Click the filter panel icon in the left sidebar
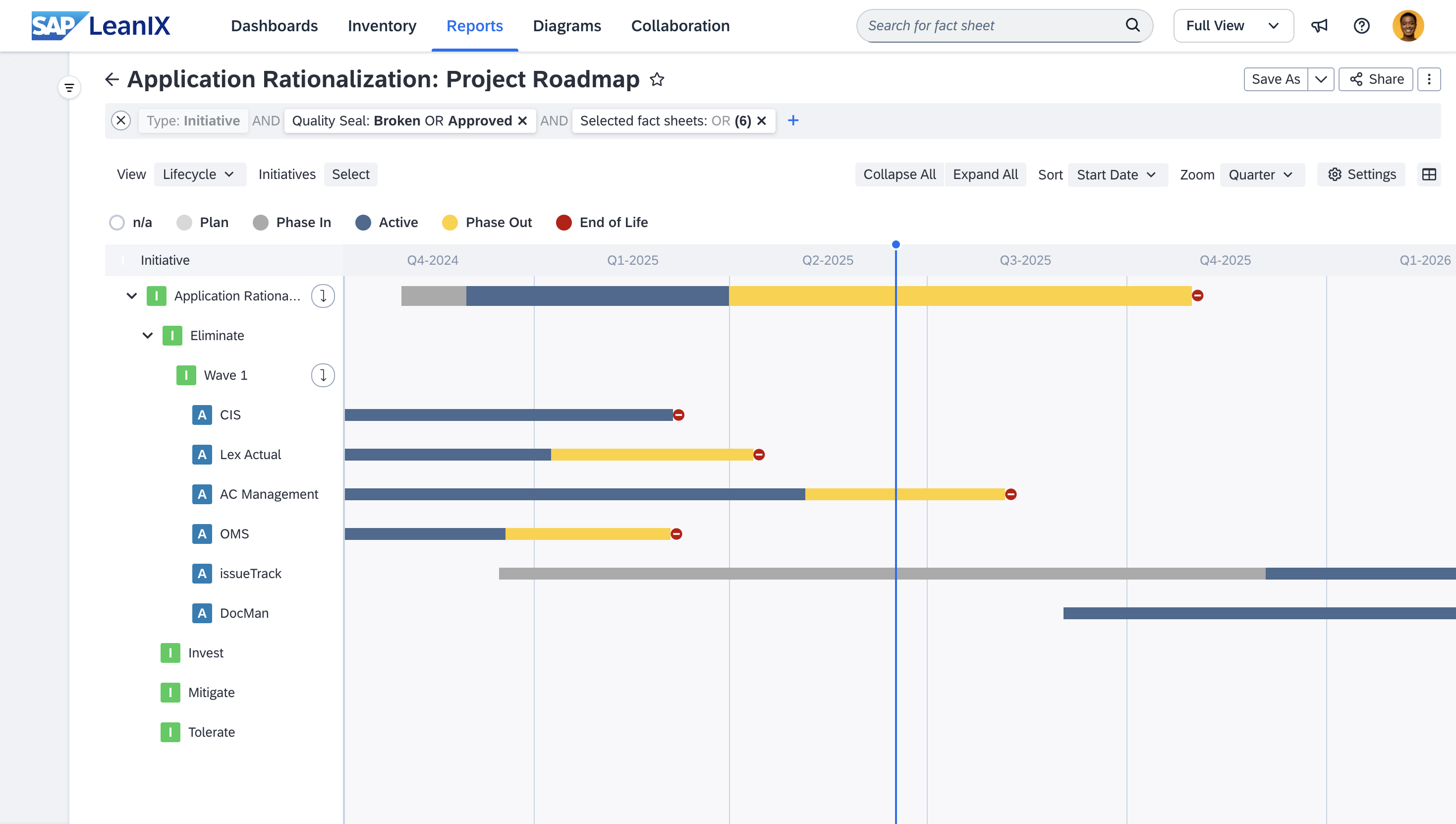The image size is (1456, 824). (69, 88)
